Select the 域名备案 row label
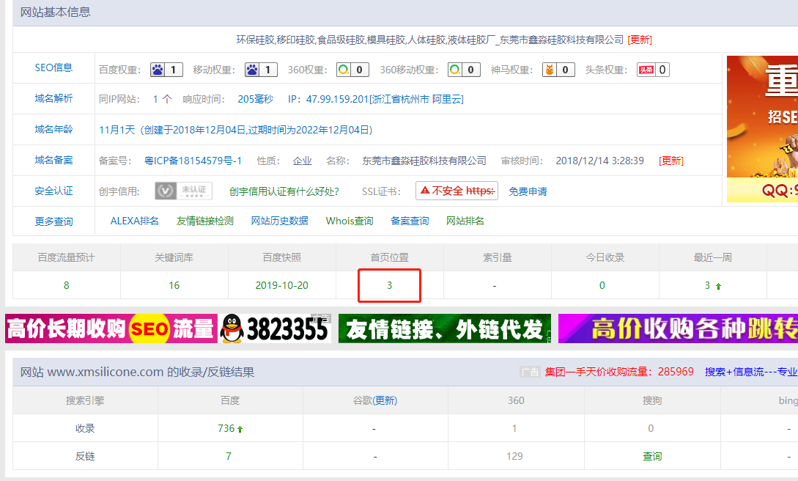The width and height of the screenshot is (798, 481). pos(53,160)
